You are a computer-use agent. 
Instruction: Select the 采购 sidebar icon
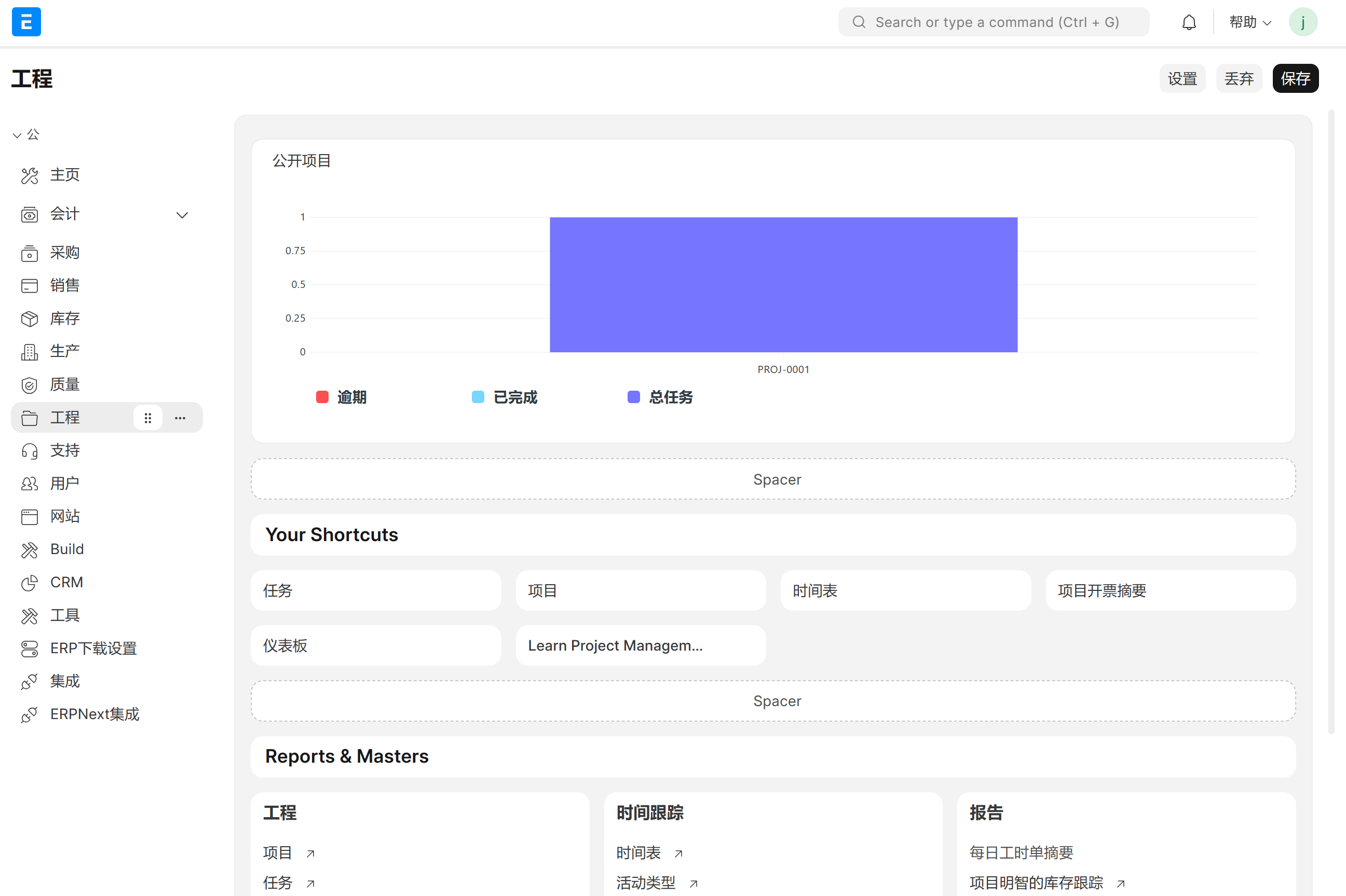point(29,253)
